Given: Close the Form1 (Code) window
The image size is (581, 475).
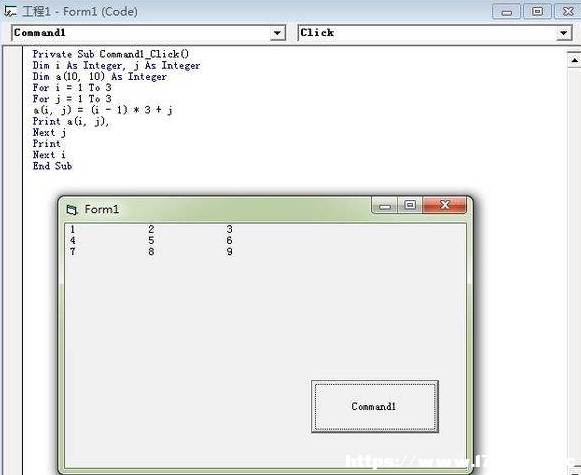Looking at the screenshot, I should (x=567, y=11).
